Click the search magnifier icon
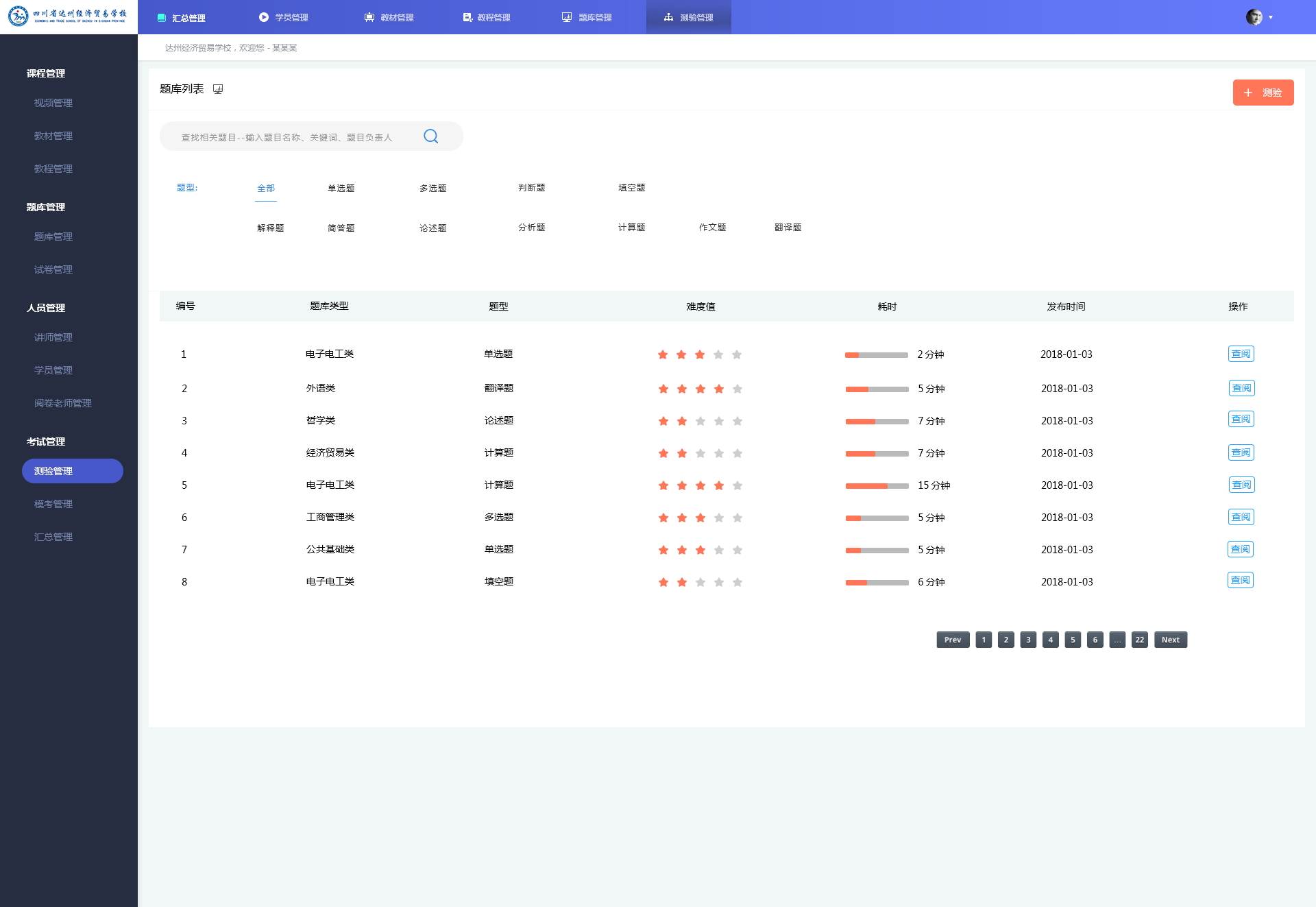The height and width of the screenshot is (907, 1316). coord(431,136)
